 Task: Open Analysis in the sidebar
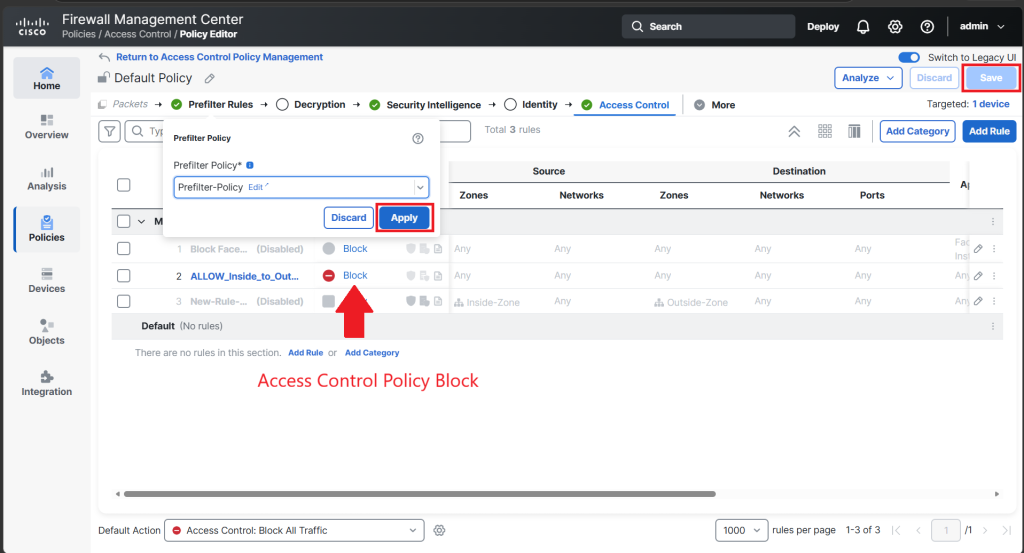[x=46, y=178]
